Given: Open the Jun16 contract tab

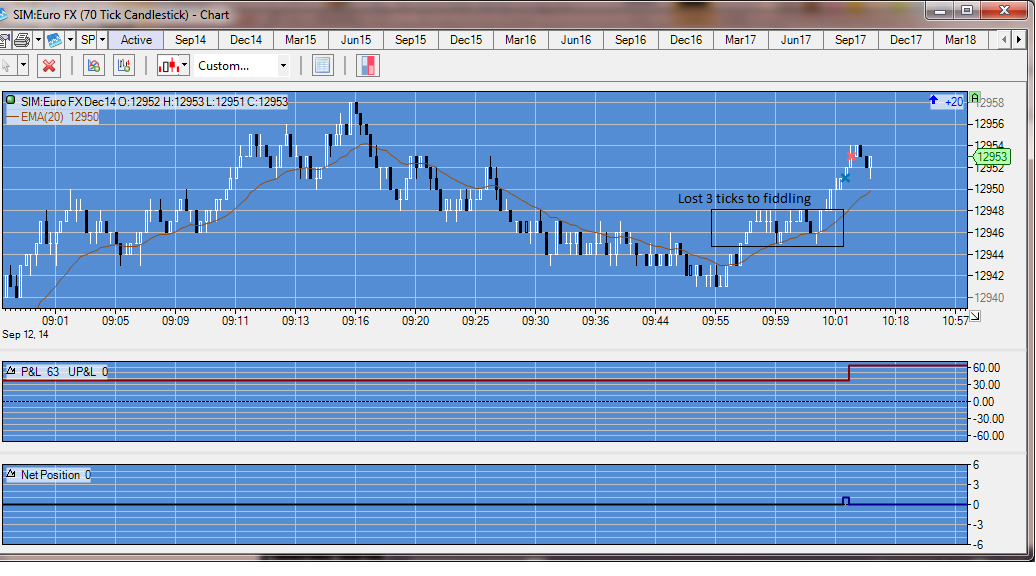Looking at the screenshot, I should point(576,40).
